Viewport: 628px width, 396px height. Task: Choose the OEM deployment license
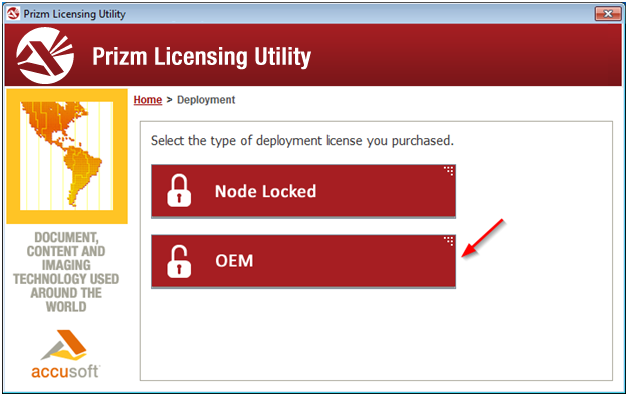(303, 261)
